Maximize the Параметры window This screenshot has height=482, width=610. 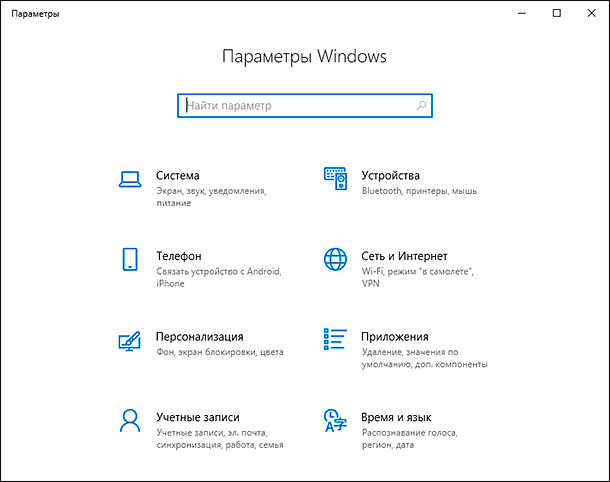[x=557, y=14]
